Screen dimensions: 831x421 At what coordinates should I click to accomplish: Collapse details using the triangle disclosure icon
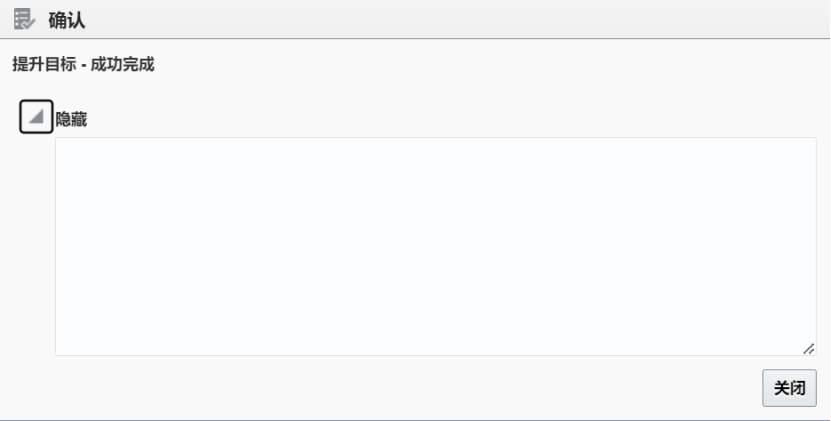pos(36,116)
